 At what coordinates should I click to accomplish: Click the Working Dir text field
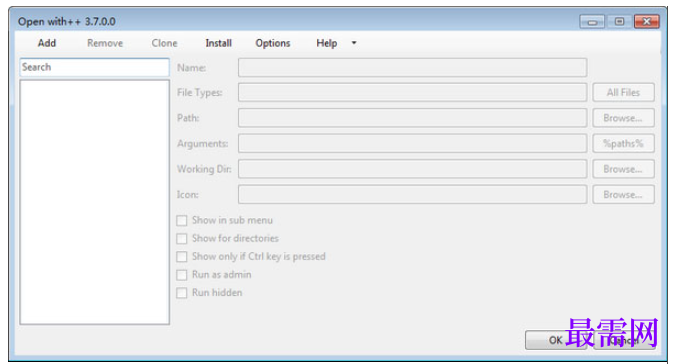coord(412,169)
